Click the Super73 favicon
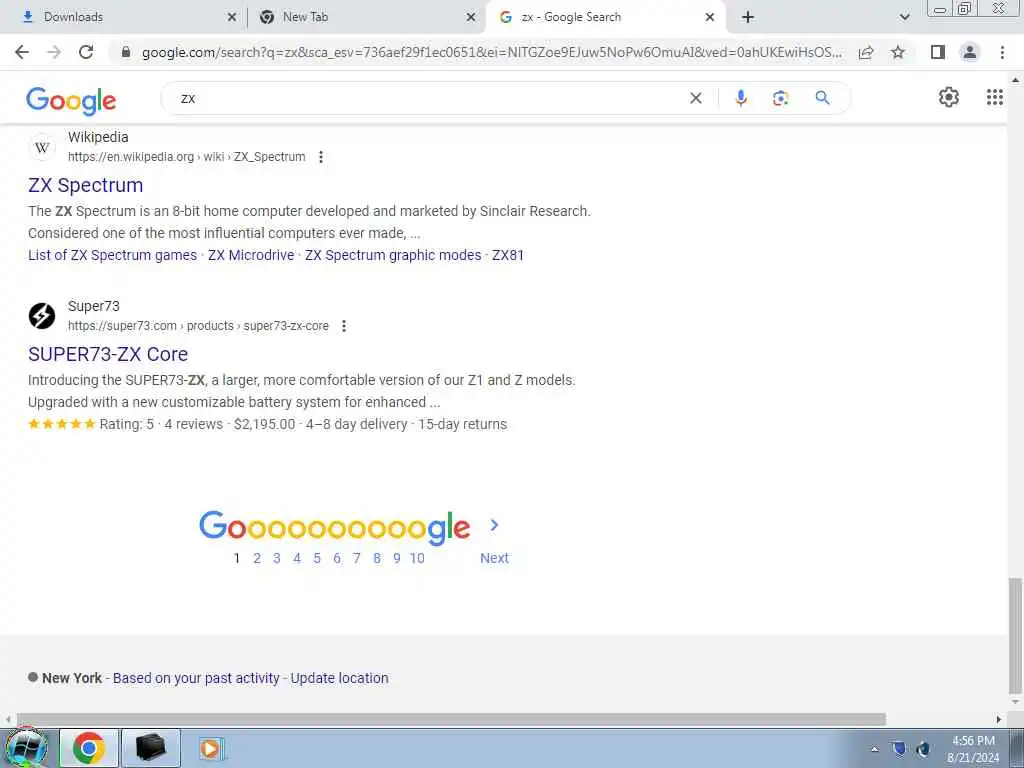This screenshot has height=768, width=1024. [x=42, y=316]
